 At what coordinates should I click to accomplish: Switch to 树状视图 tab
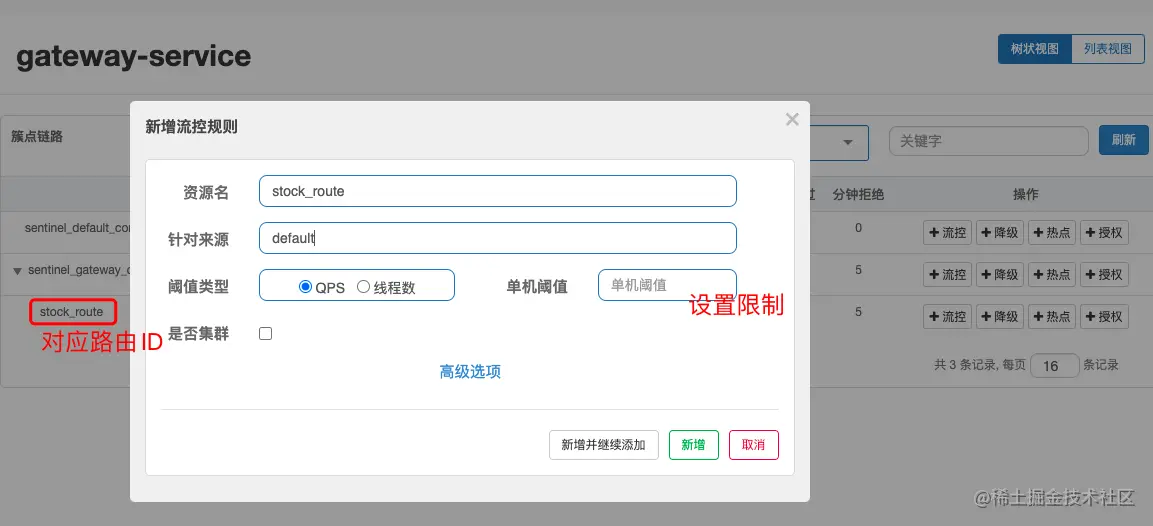(x=1035, y=49)
